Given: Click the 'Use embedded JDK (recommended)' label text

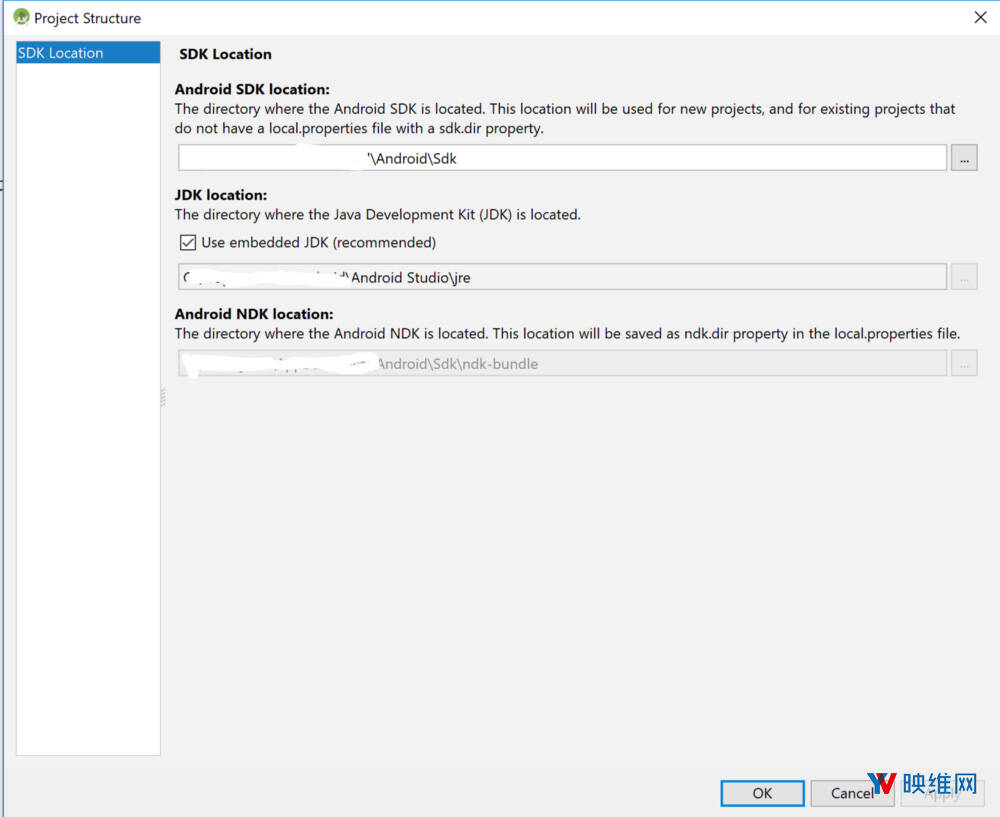Looking at the screenshot, I should 318,242.
